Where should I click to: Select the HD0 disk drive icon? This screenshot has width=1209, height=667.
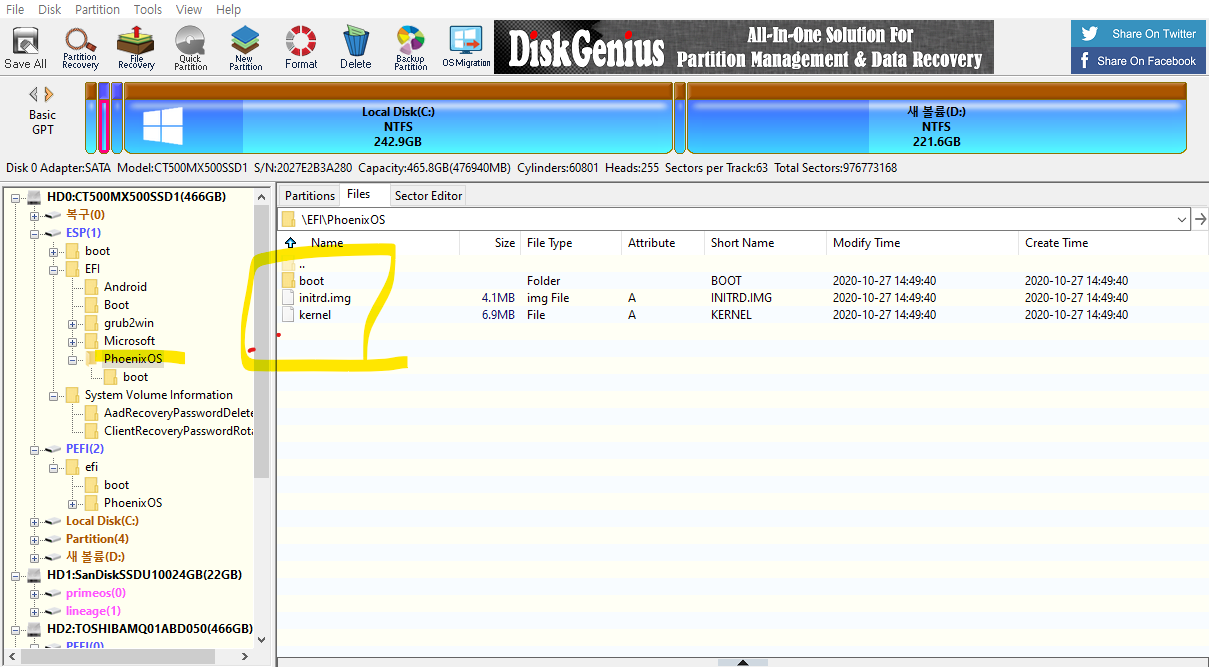[34, 197]
